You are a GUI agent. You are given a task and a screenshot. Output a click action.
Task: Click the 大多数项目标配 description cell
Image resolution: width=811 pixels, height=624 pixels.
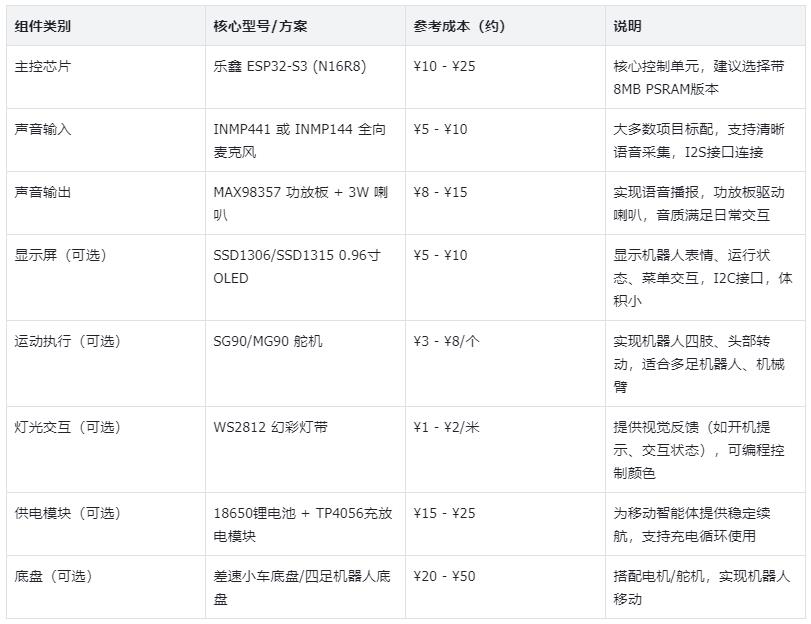pyautogui.click(x=705, y=140)
